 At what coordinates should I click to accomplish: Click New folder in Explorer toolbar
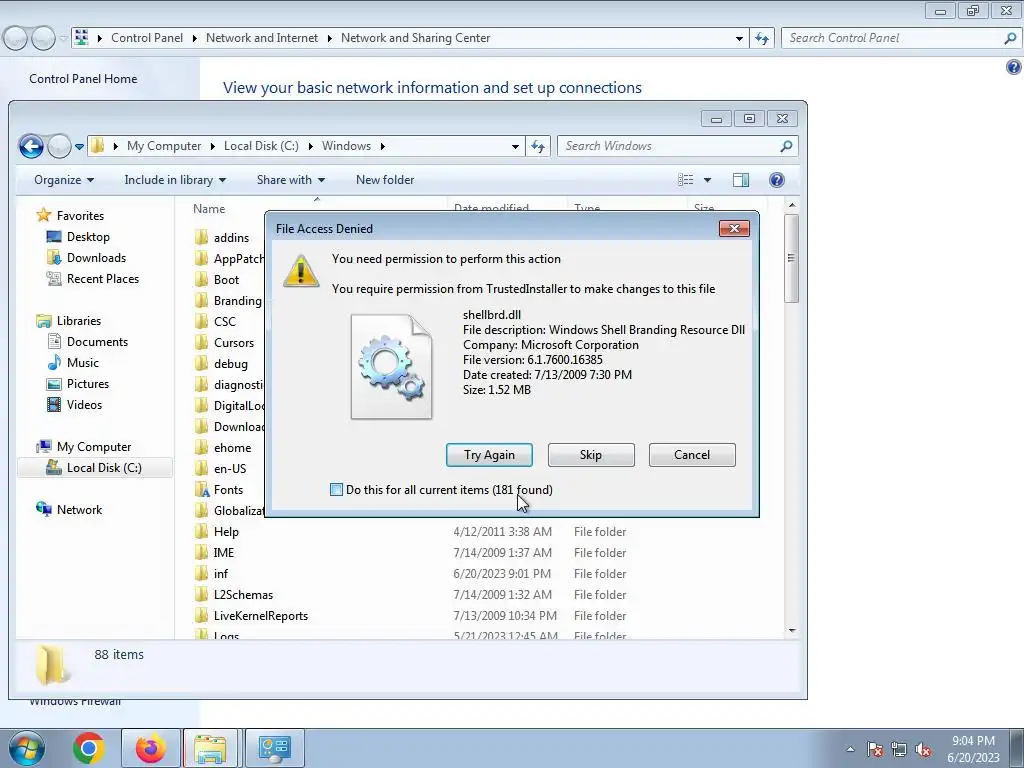(385, 180)
